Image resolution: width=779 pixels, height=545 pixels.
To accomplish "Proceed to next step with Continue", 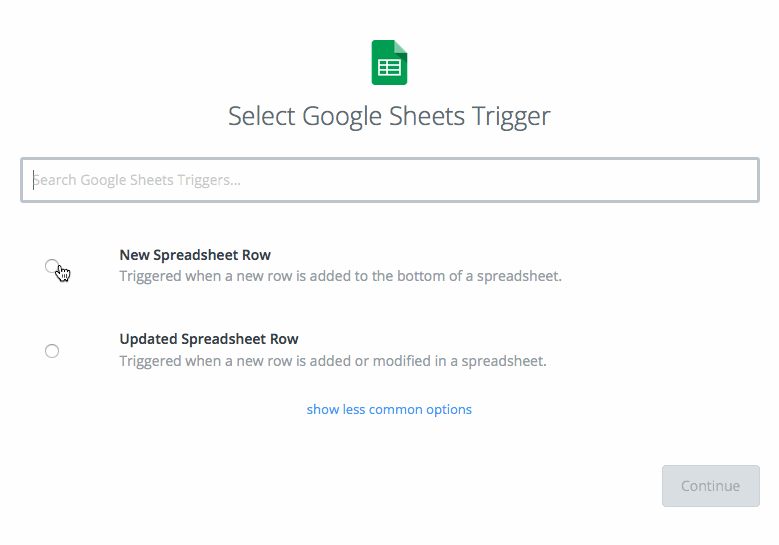I will (710, 486).
